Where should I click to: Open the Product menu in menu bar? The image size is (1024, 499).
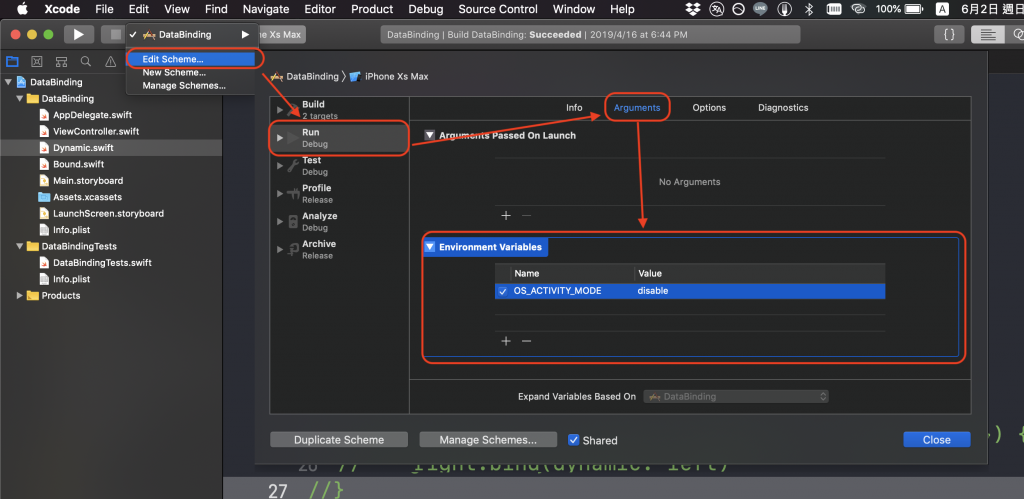pyautogui.click(x=372, y=9)
